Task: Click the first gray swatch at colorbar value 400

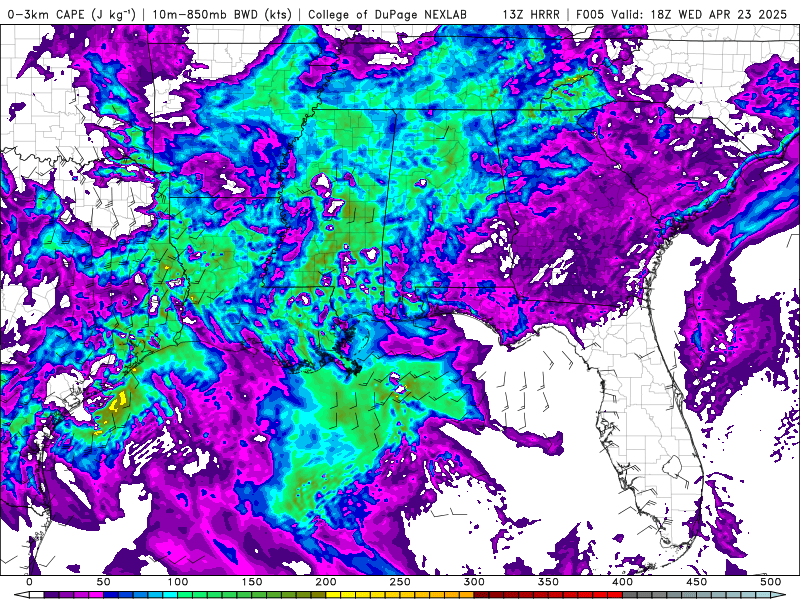Action: pos(630,595)
